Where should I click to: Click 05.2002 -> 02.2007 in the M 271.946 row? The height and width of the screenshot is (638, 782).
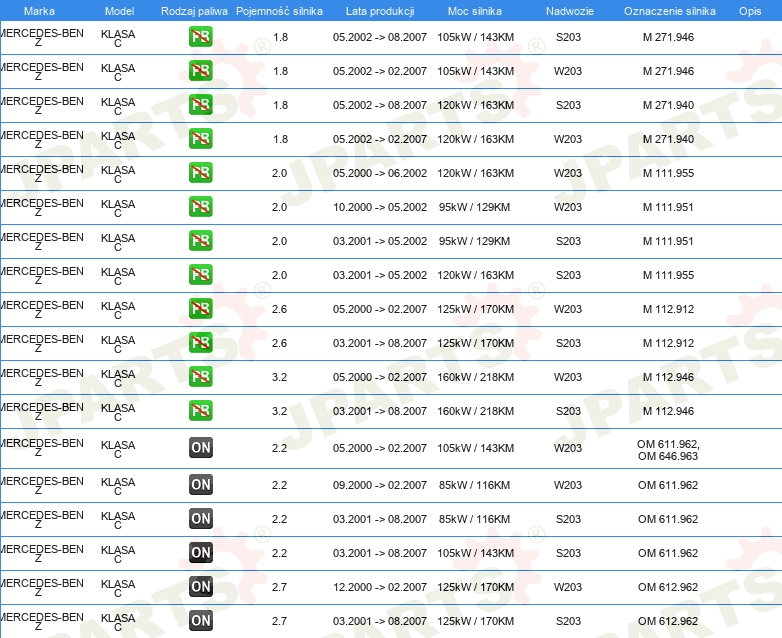[x=380, y=71]
